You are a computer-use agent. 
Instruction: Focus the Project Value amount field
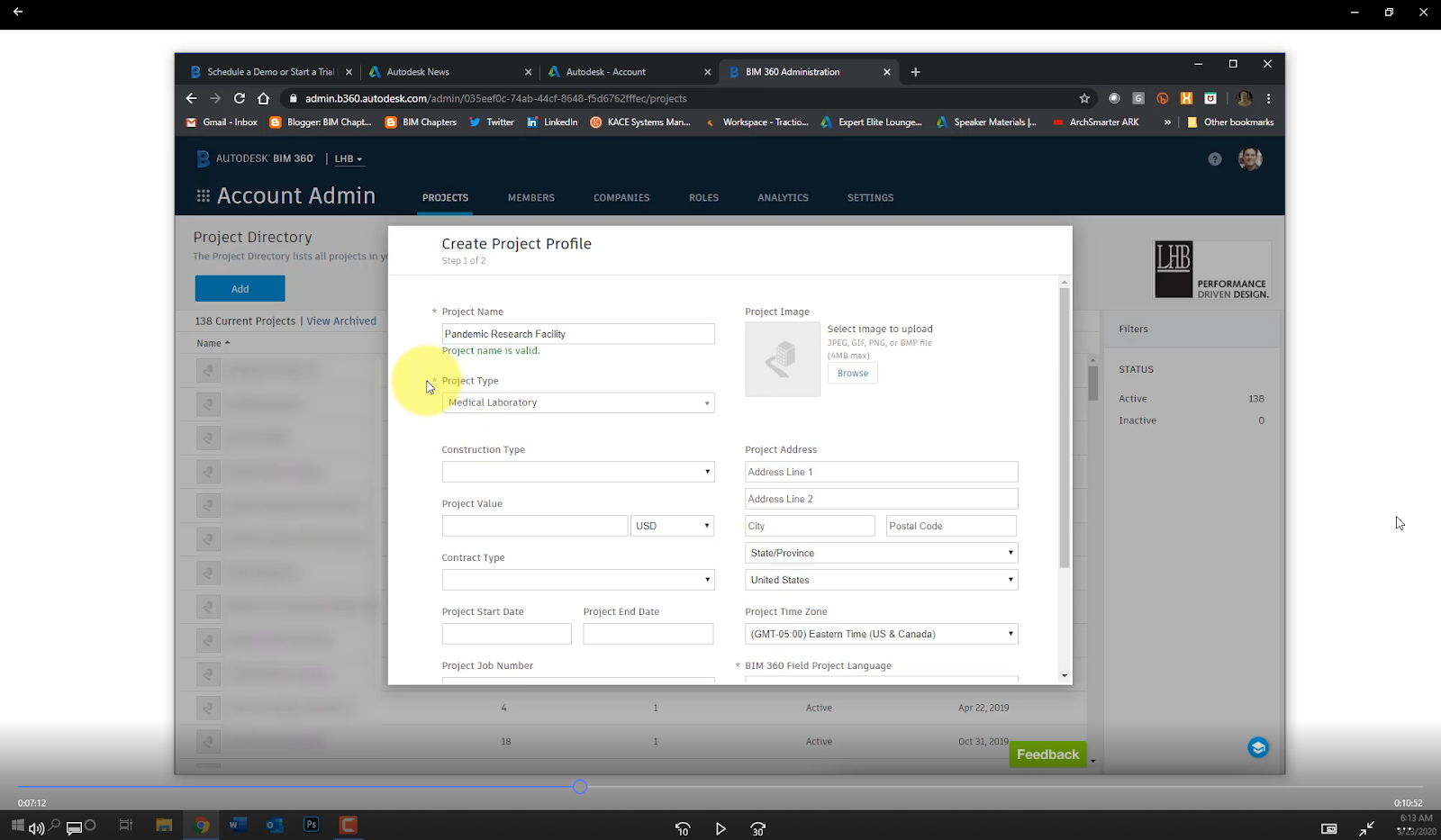535,526
